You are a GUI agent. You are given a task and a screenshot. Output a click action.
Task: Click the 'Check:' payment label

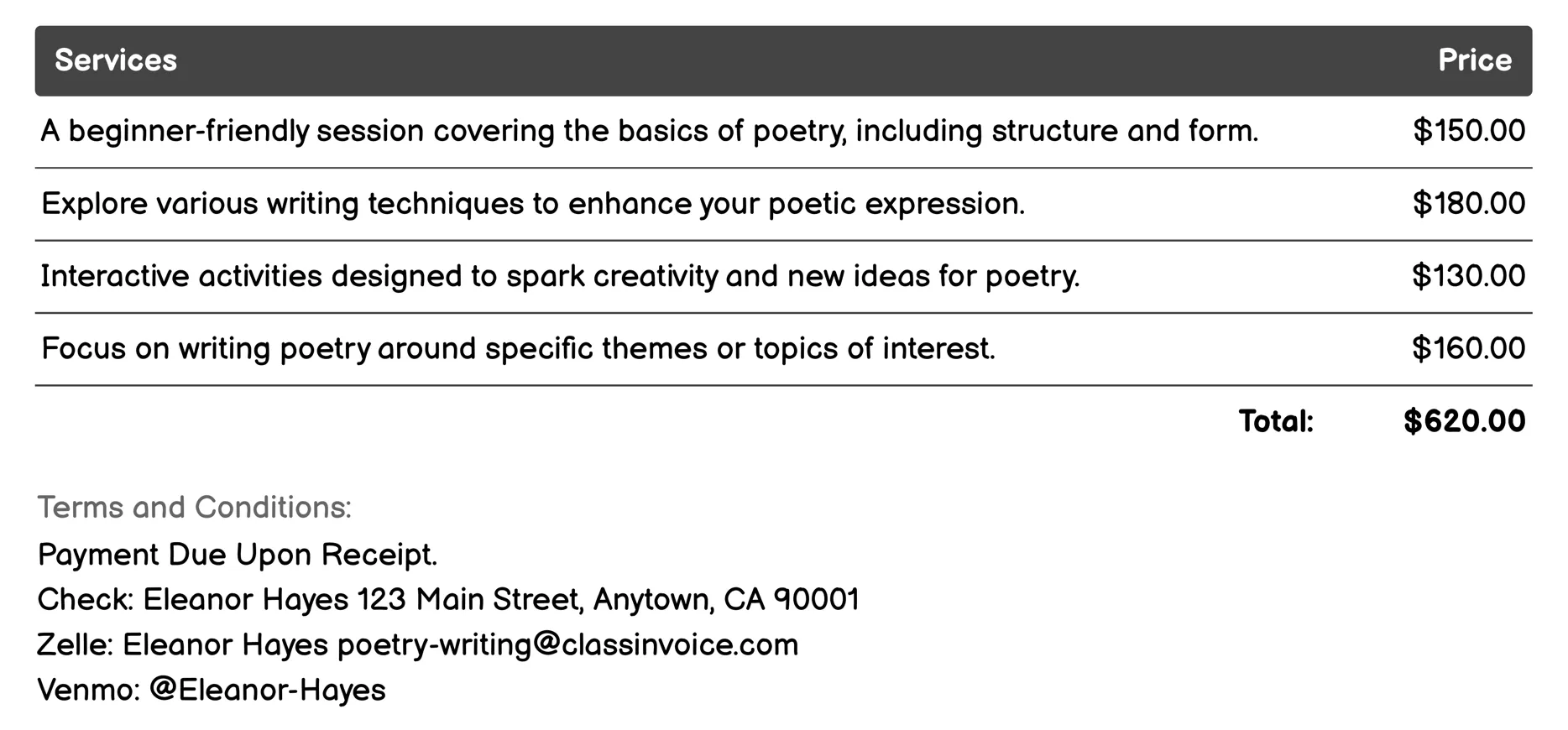pyautogui.click(x=86, y=600)
